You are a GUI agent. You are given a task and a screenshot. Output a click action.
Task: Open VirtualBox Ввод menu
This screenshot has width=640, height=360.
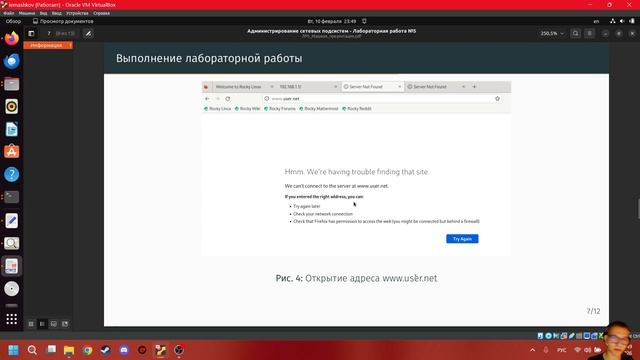57,13
